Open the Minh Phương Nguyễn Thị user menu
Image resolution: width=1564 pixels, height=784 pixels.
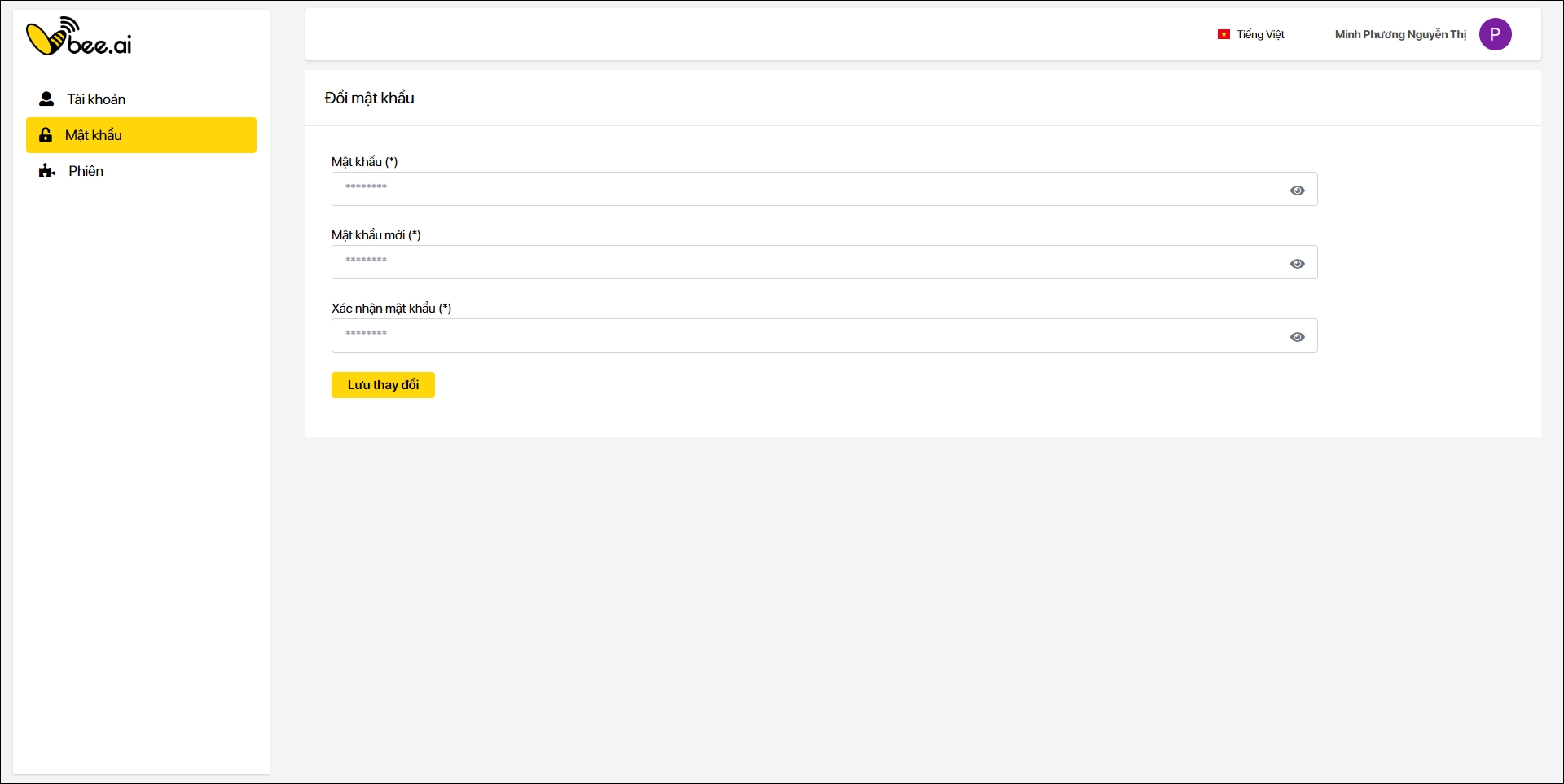(x=1399, y=34)
